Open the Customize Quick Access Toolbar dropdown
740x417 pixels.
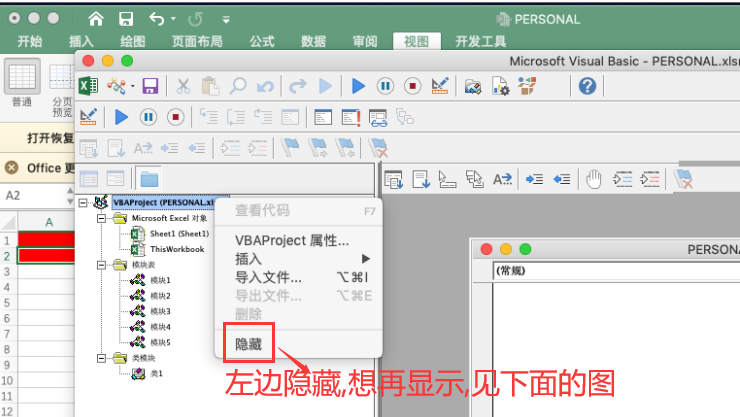point(226,19)
